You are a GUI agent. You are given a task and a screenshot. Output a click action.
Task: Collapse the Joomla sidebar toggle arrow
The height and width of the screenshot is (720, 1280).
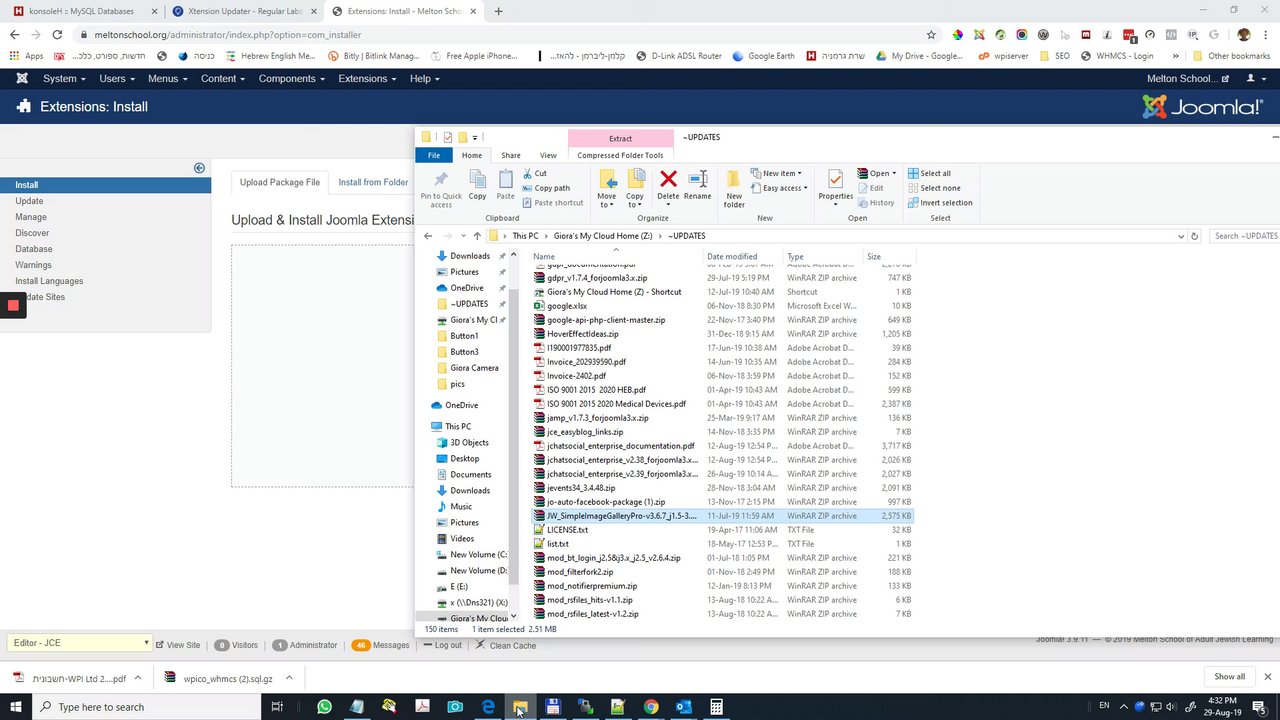coord(199,168)
